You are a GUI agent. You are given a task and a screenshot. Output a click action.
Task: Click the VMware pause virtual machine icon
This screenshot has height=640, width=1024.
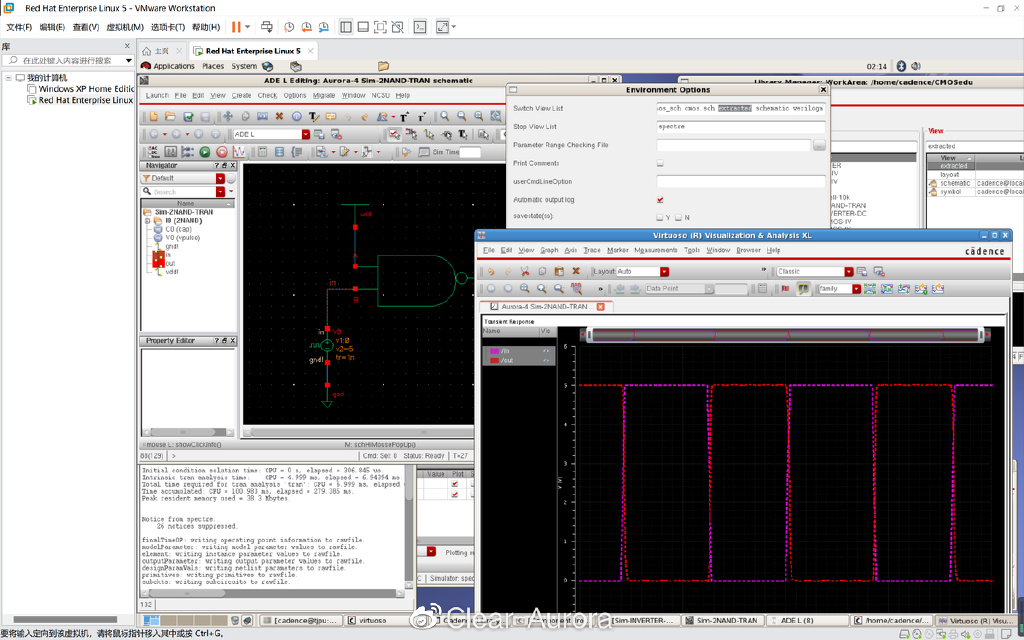236,27
